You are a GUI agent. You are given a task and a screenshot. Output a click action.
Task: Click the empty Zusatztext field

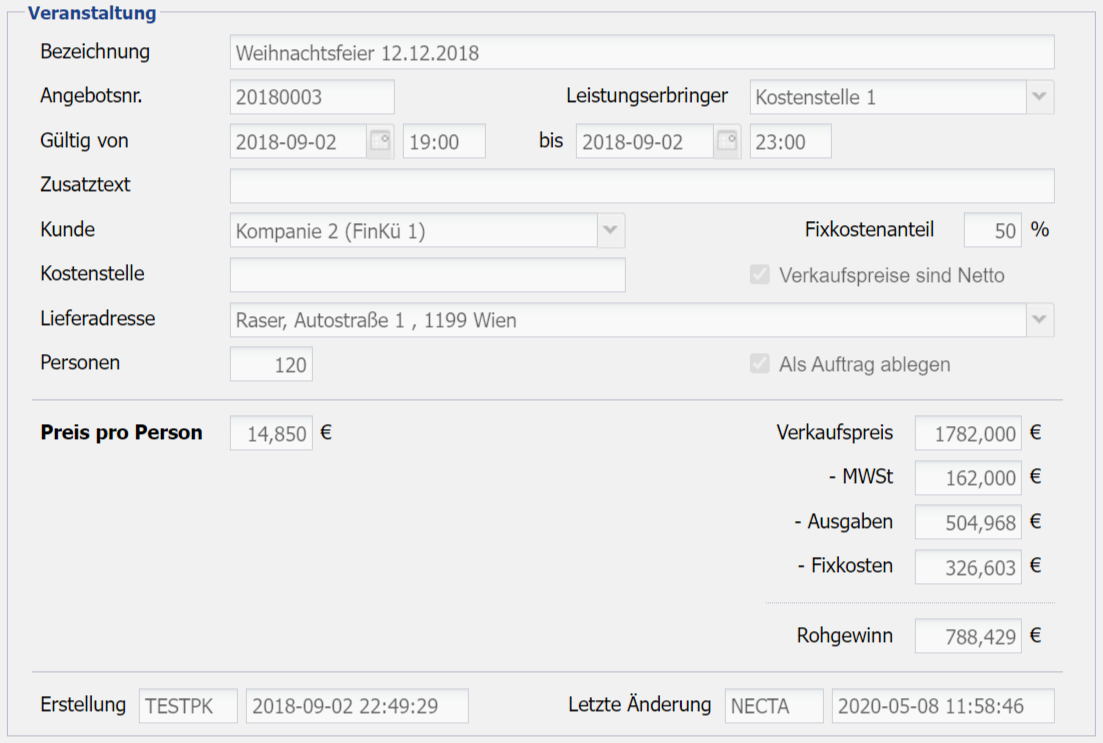(641, 186)
